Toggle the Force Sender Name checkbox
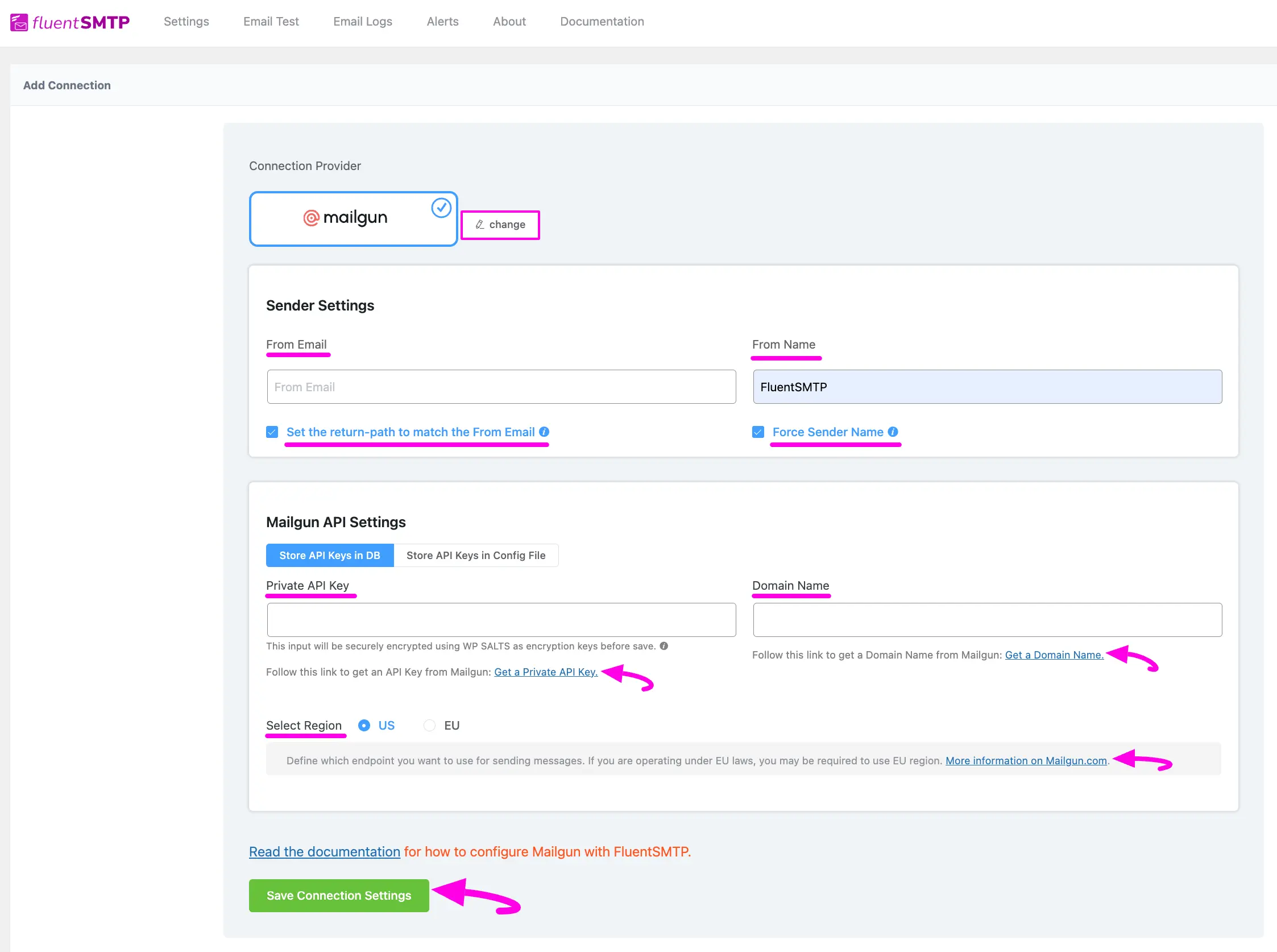The width and height of the screenshot is (1277, 952). tap(758, 432)
